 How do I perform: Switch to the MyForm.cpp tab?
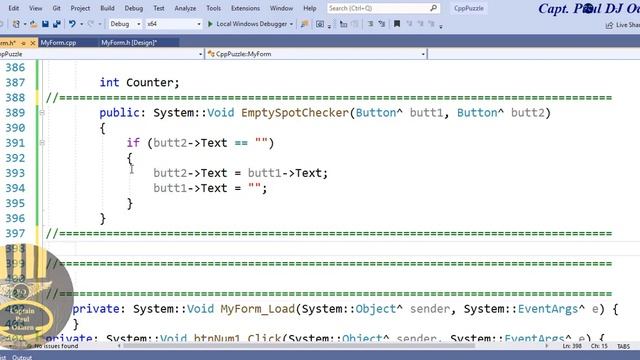58,42
